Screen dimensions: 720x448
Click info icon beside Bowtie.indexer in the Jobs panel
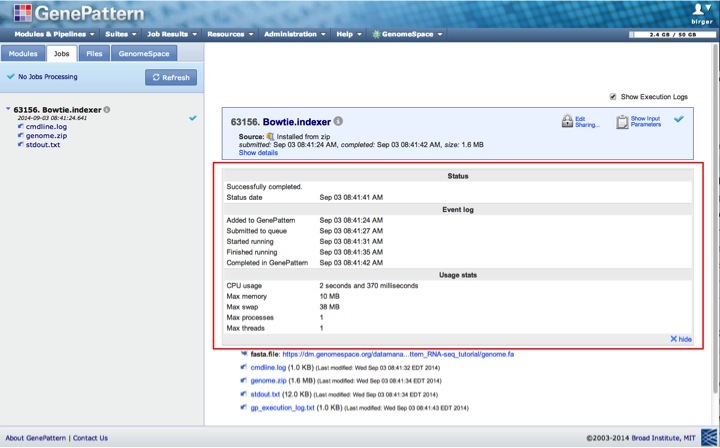tap(107, 109)
